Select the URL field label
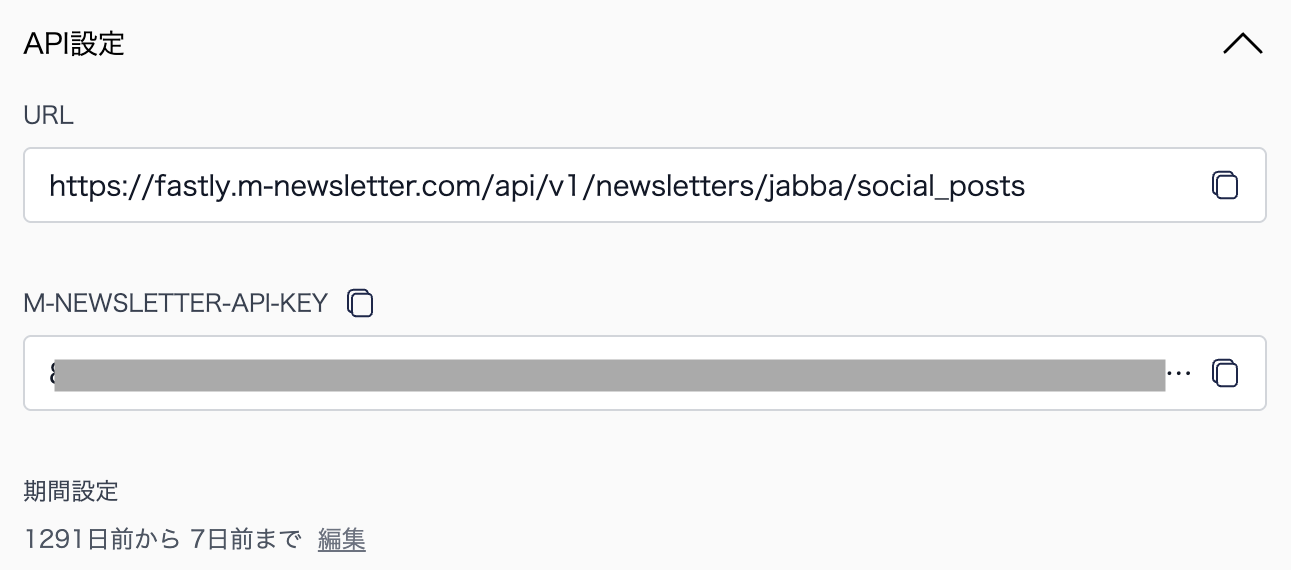 (x=49, y=115)
